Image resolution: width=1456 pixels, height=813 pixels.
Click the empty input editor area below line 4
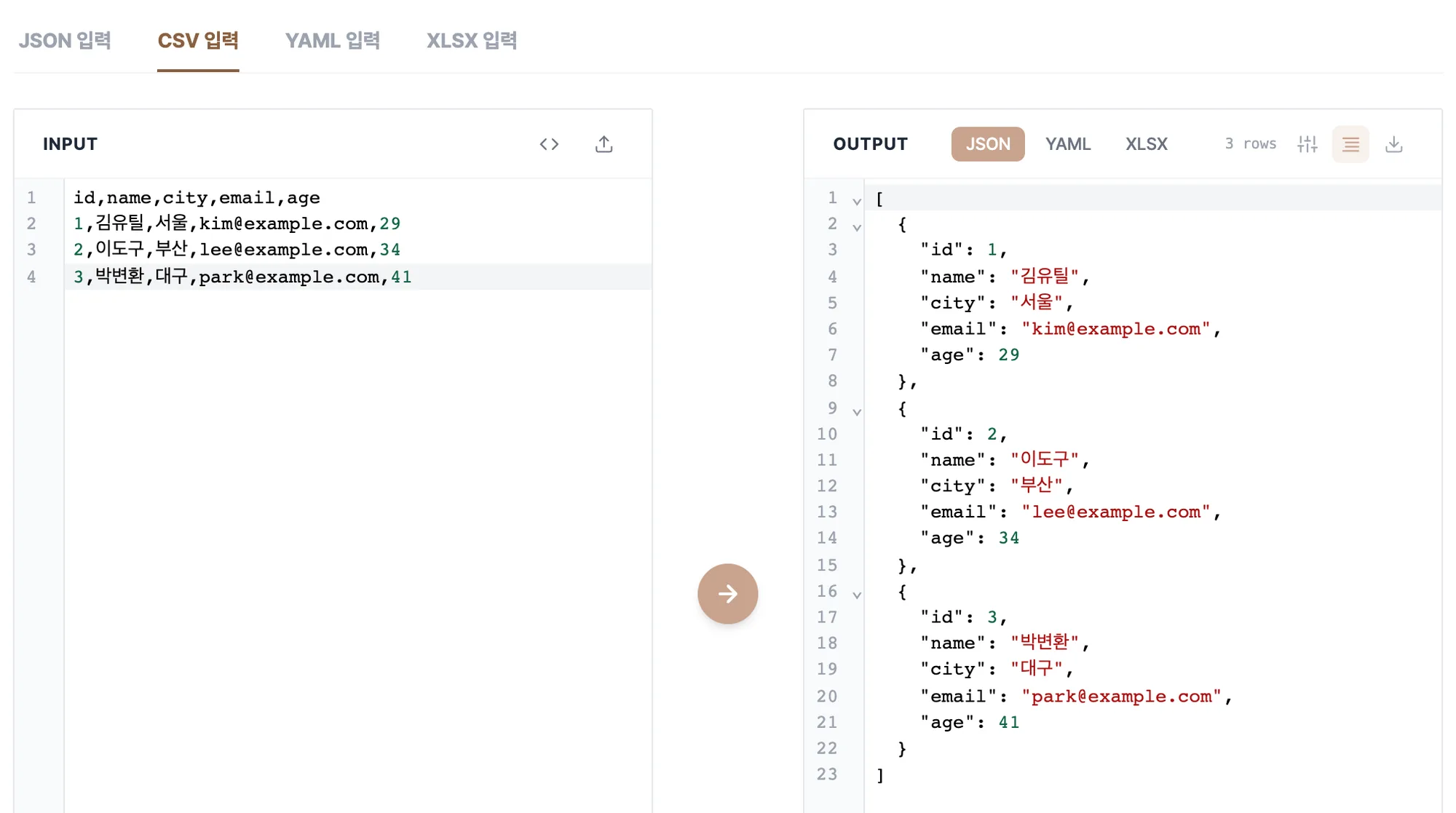tap(358, 551)
